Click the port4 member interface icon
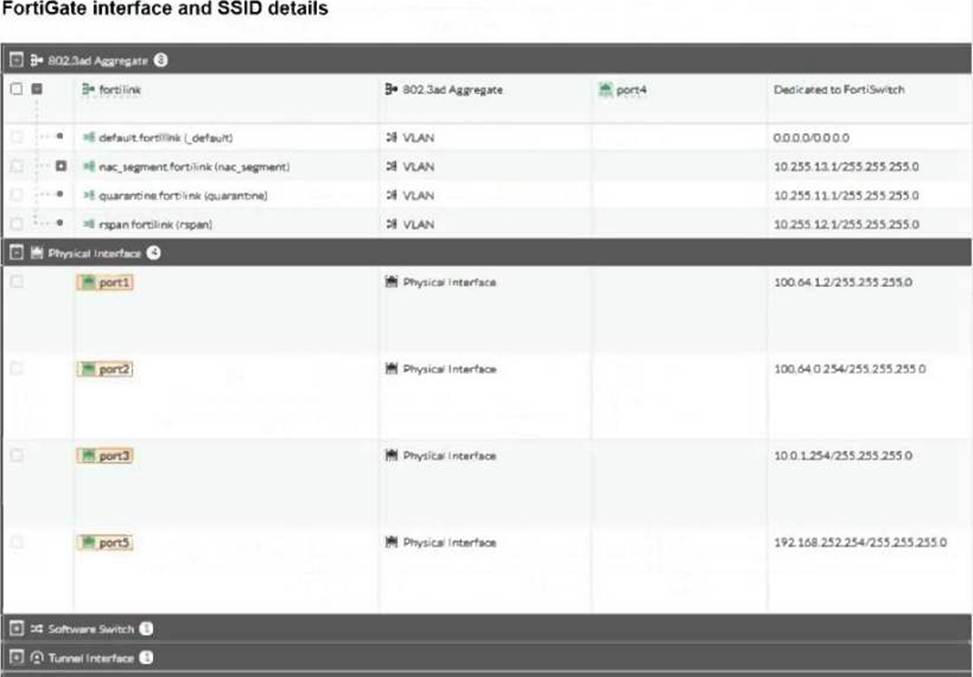Screen dimensions: 973x677 click(x=604, y=90)
